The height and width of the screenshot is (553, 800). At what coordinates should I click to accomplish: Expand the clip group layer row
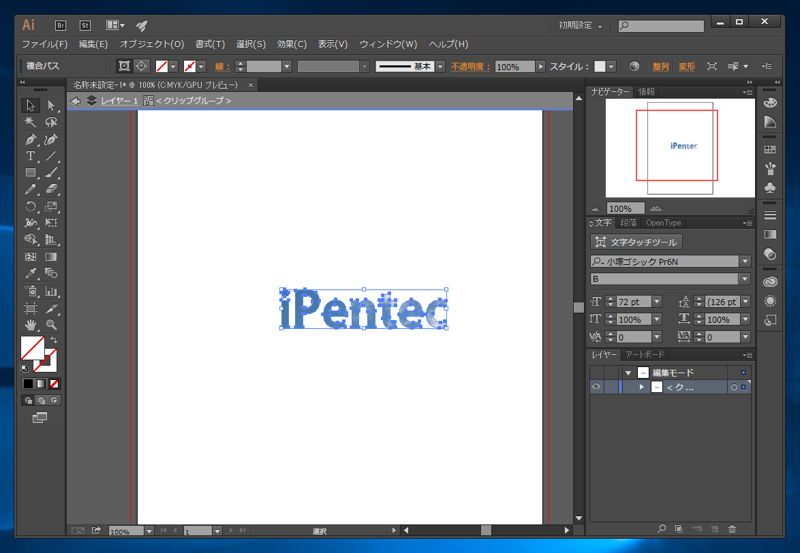coord(641,387)
